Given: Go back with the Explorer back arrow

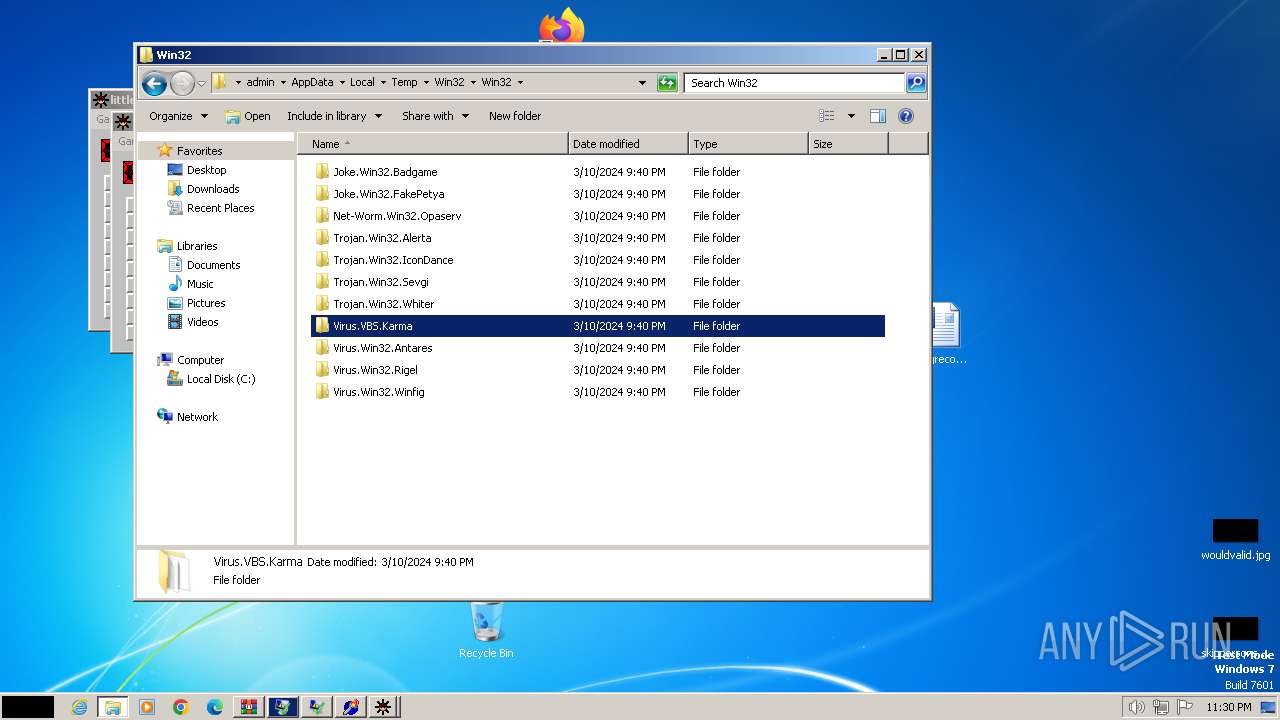Looking at the screenshot, I should point(154,83).
